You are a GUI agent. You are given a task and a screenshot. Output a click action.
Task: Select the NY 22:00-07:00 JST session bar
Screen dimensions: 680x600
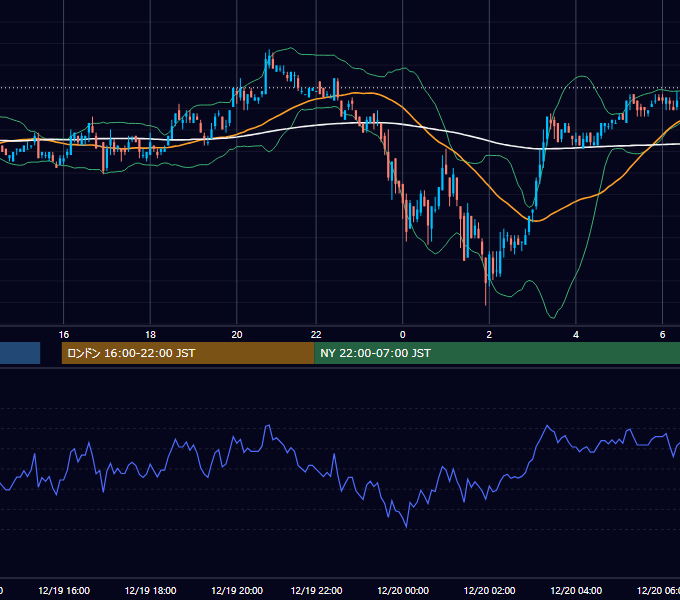point(497,353)
